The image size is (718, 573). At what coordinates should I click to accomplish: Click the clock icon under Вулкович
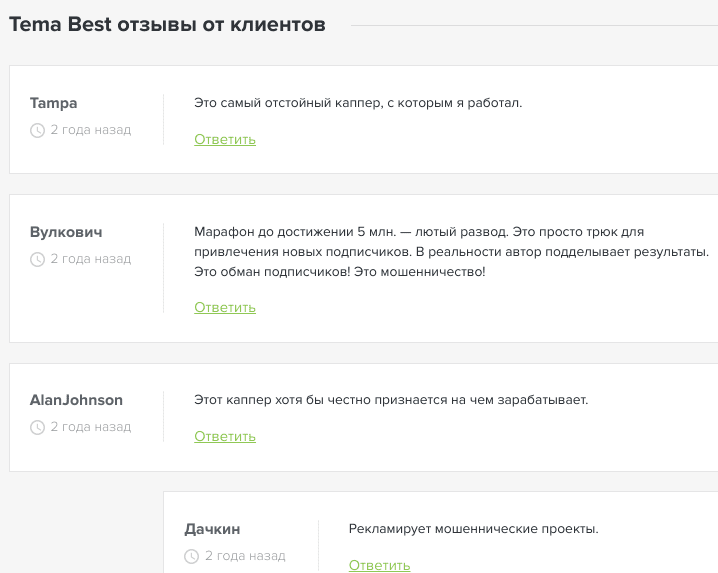point(38,259)
